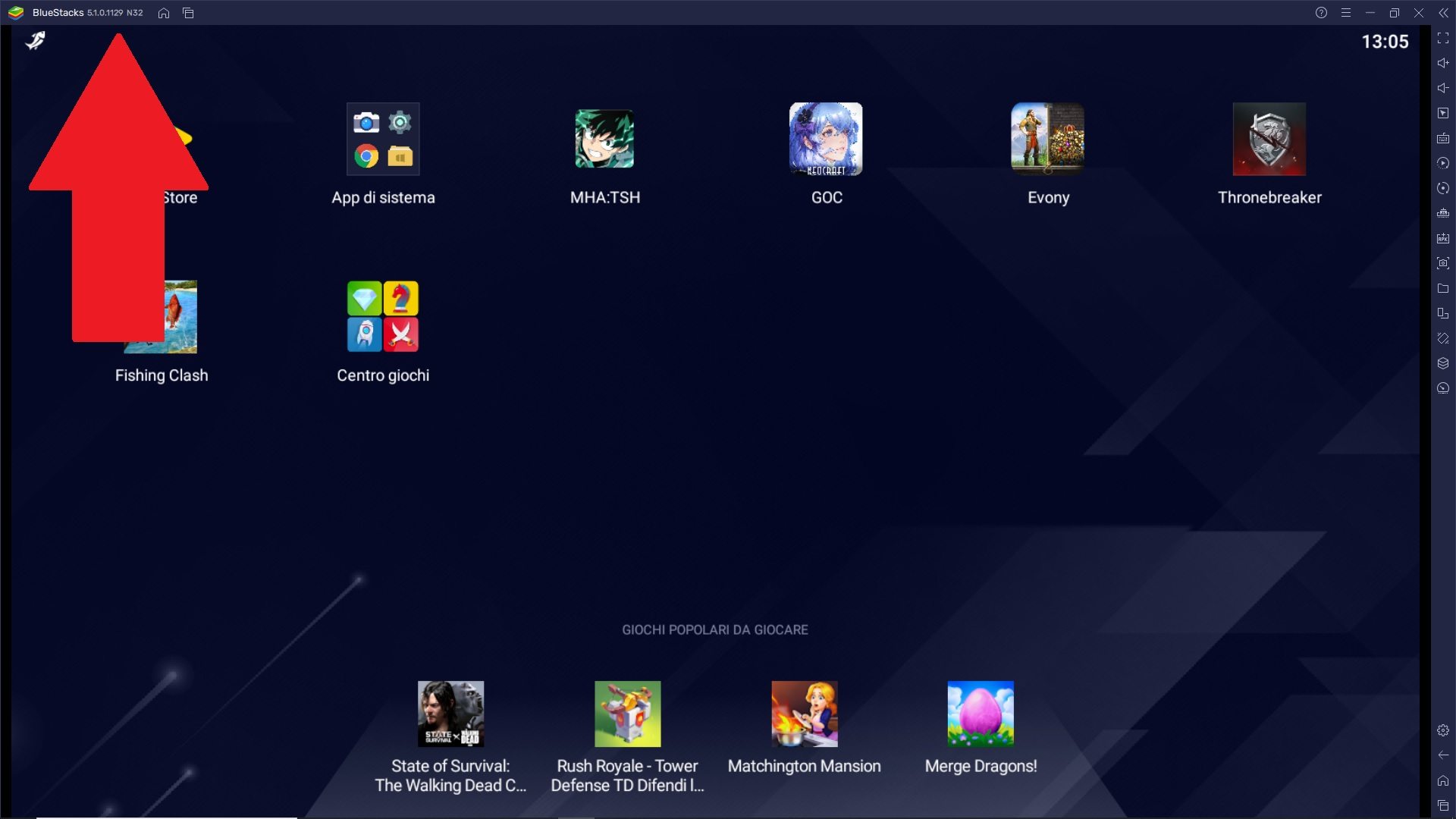Increase volume from the sidebar
This screenshot has height=819, width=1456.
tap(1443, 63)
